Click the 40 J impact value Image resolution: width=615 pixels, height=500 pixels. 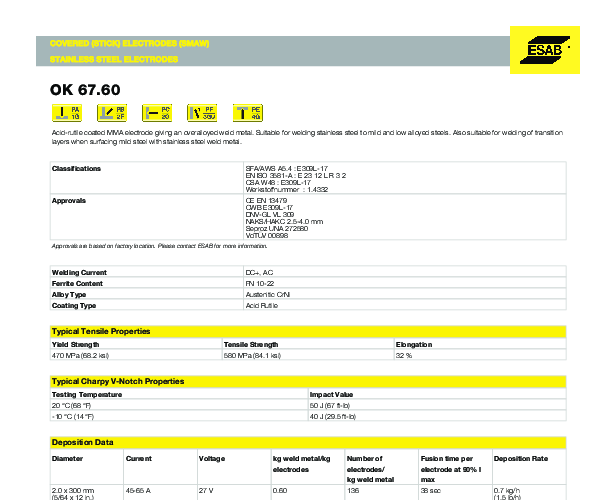[x=333, y=417]
